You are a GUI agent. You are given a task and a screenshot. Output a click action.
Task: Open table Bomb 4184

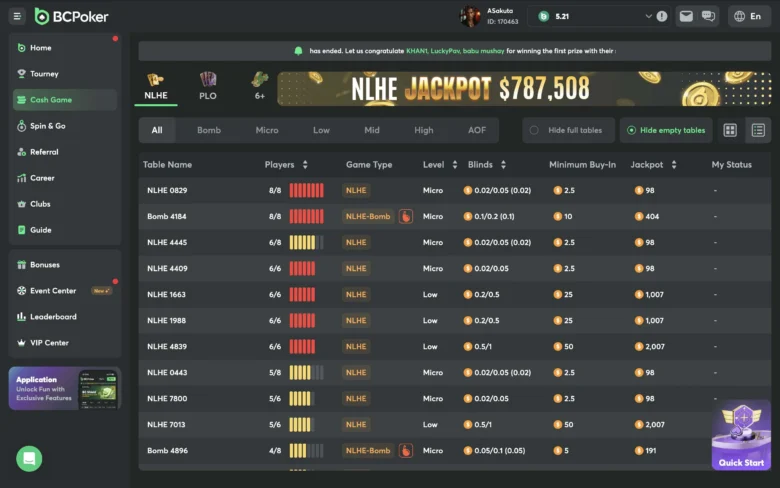pos(455,216)
